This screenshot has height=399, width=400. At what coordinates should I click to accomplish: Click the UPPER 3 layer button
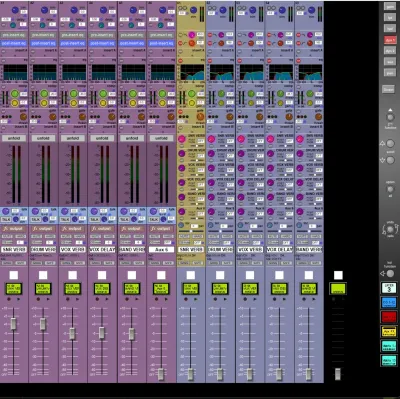[389, 288]
